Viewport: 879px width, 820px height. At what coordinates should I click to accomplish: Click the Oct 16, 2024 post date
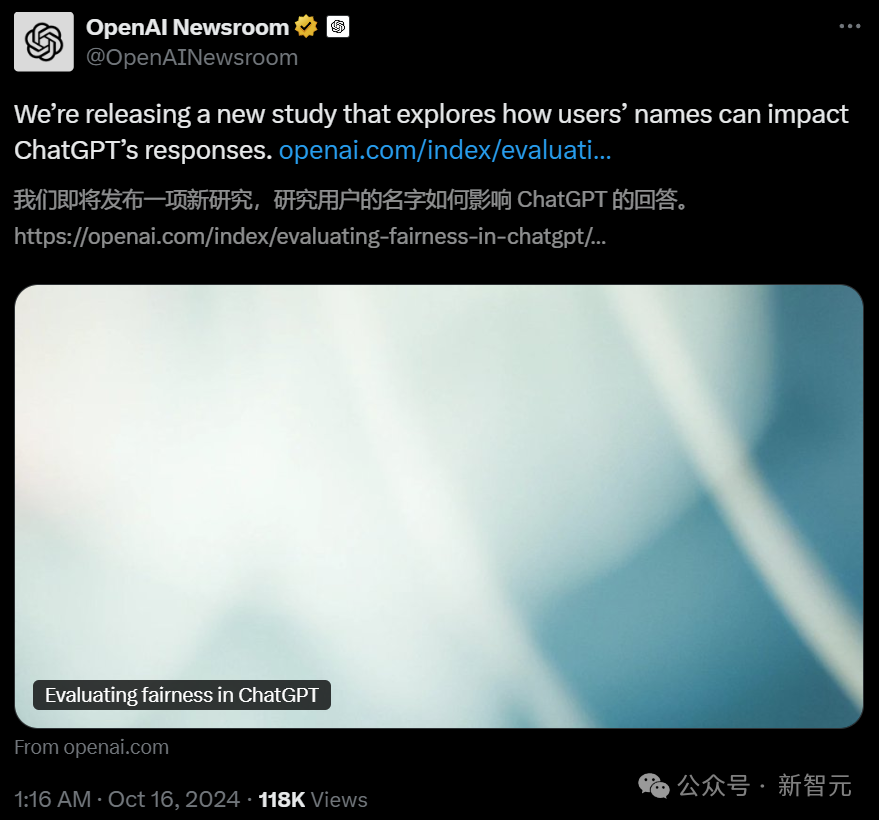174,799
